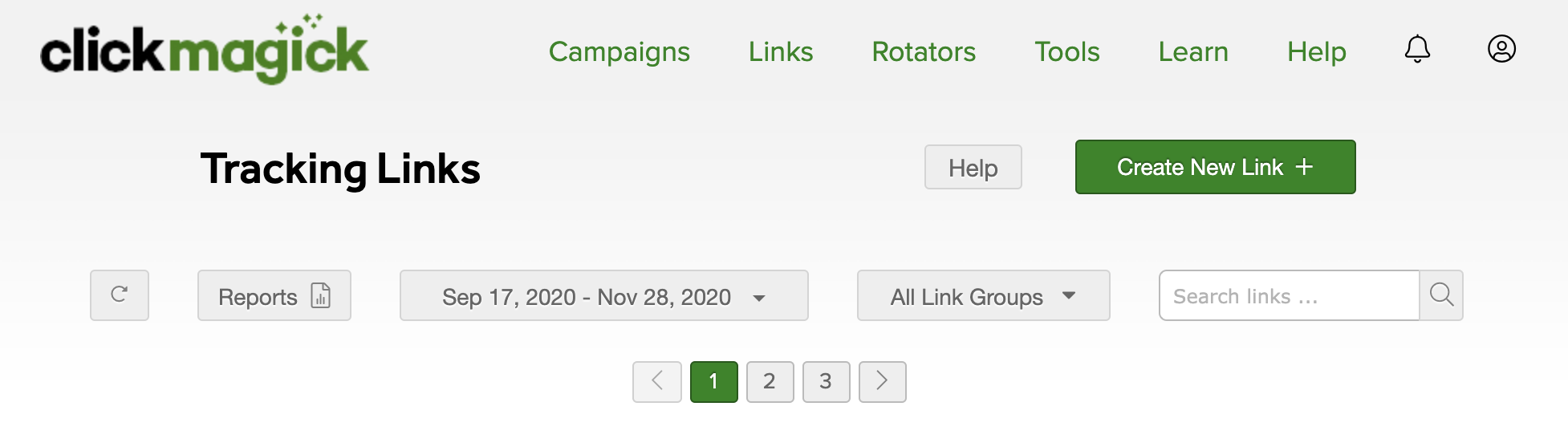Click the ClickMagick logo
This screenshot has height=443, width=1568.
click(x=205, y=51)
